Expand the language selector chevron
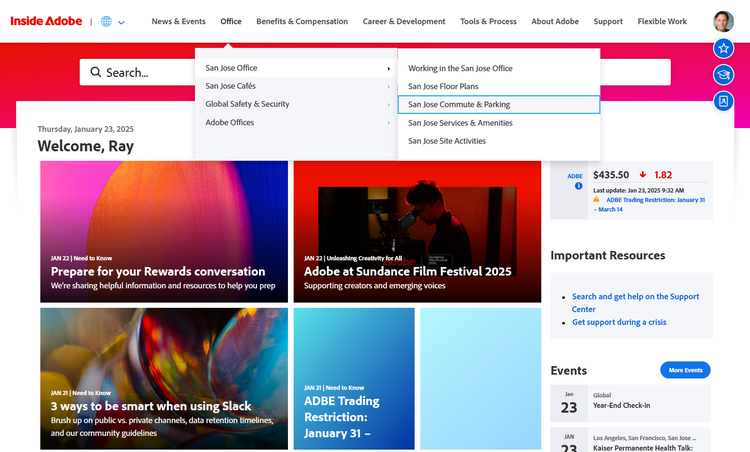Viewport: 750px width, 452px height. (x=121, y=22)
